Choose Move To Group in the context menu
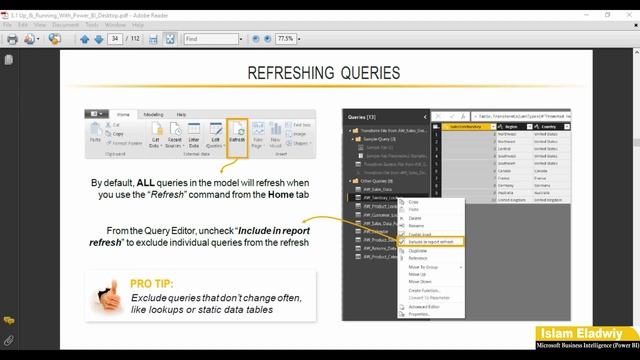 click(423, 267)
